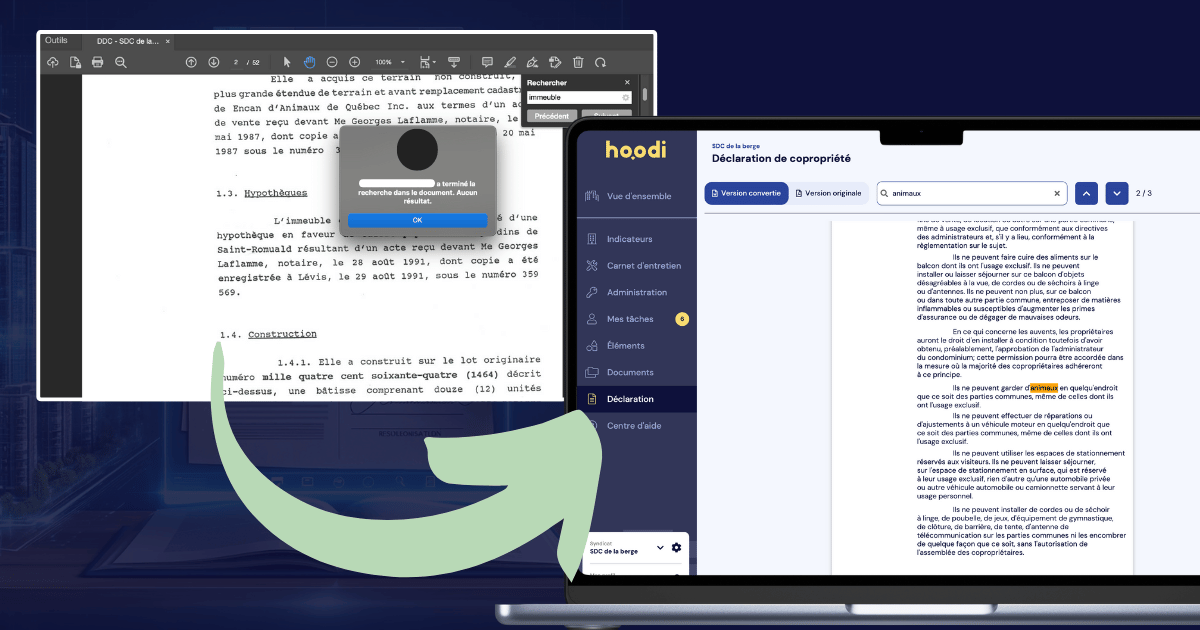1200x630 pixels.
Task: Select the DDC - SDC de la... document tab
Action: click(x=127, y=41)
